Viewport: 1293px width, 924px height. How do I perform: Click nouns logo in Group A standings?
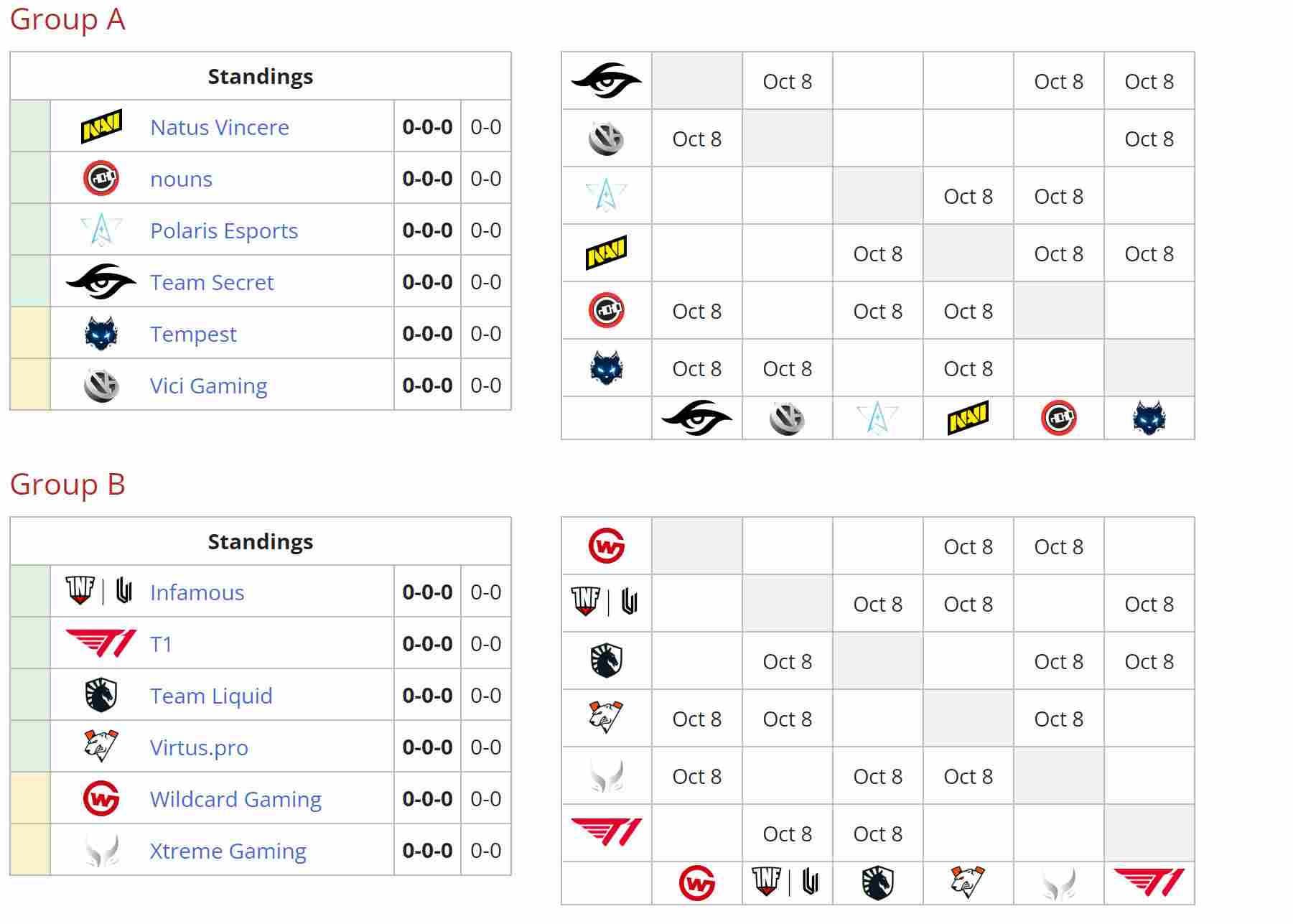101,179
